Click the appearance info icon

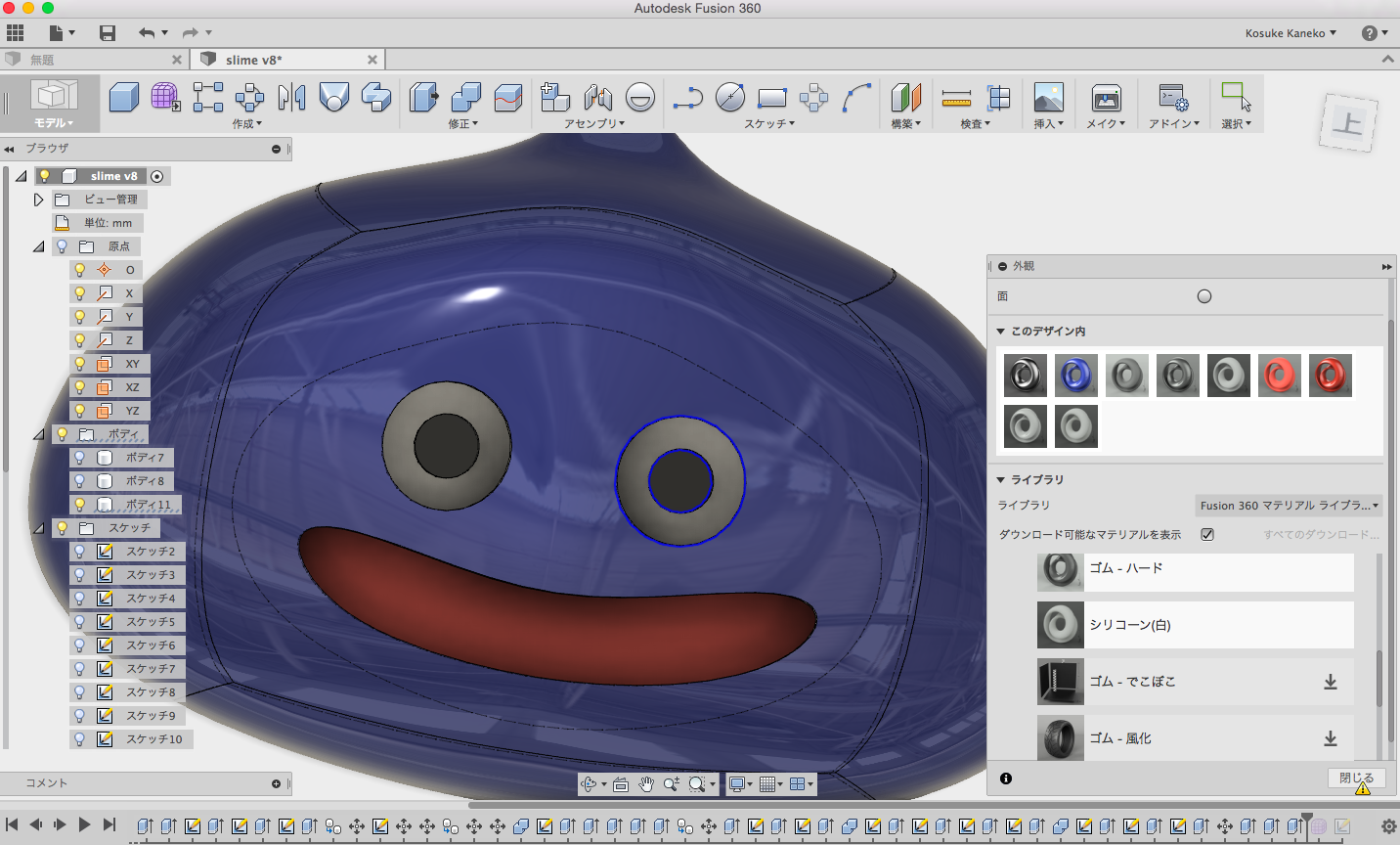1006,778
